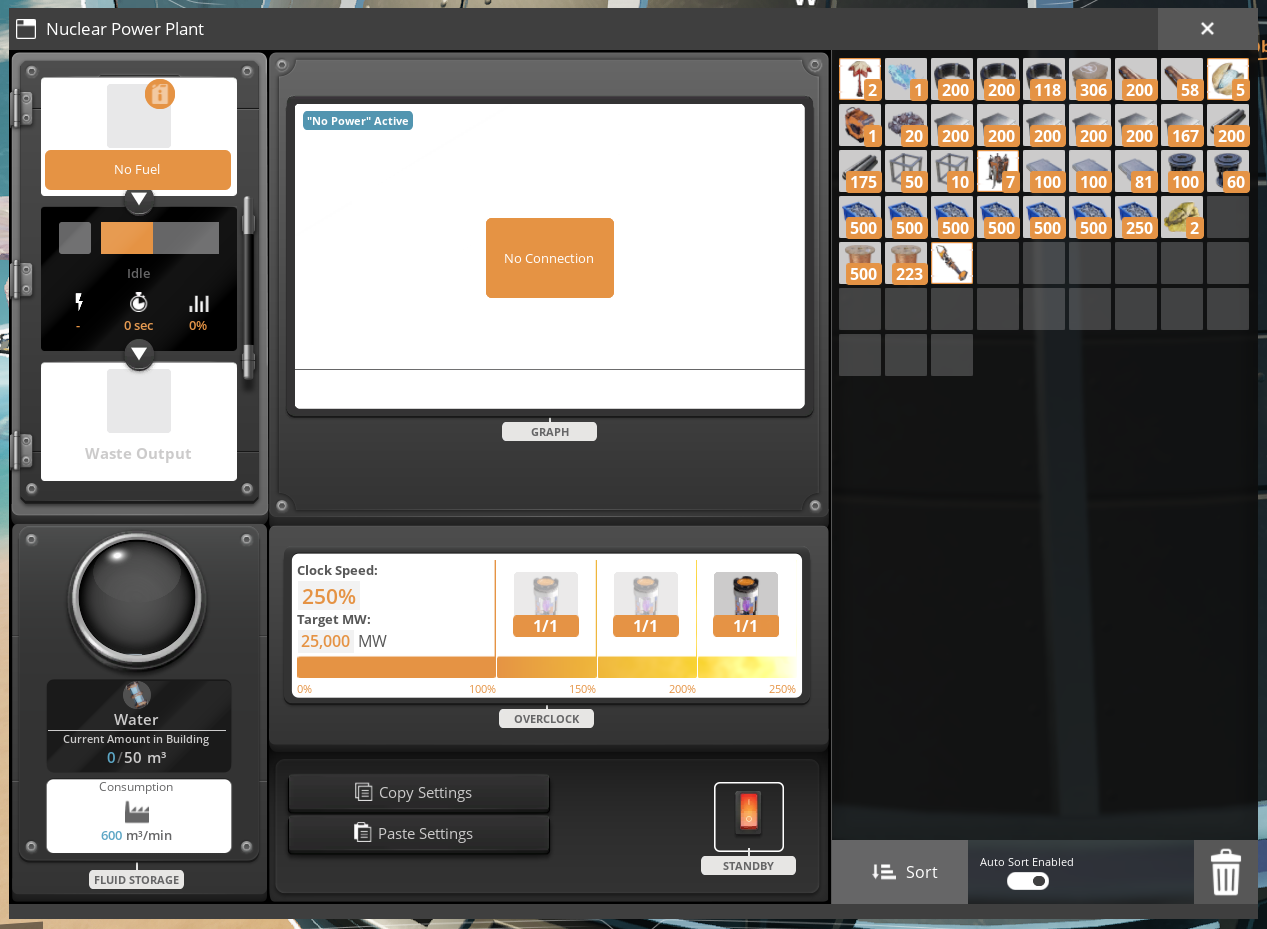
Task: Click the screws stack of 250
Action: [x=1136, y=217]
